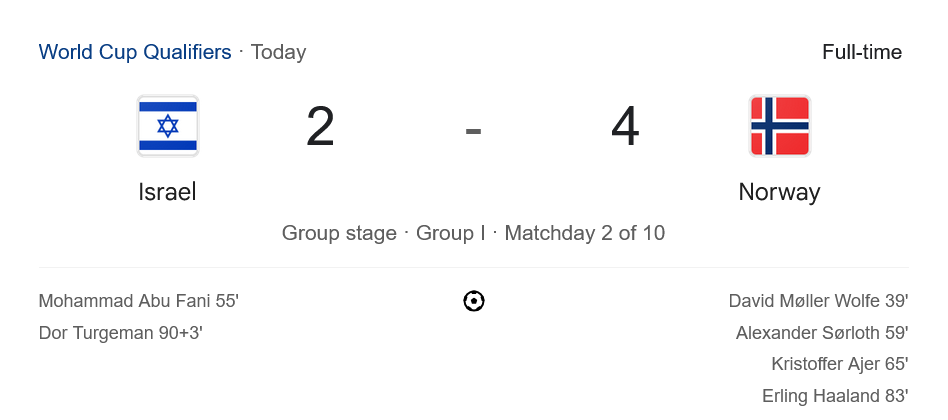Click the Group stage text
The image size is (948, 420).
tap(339, 233)
